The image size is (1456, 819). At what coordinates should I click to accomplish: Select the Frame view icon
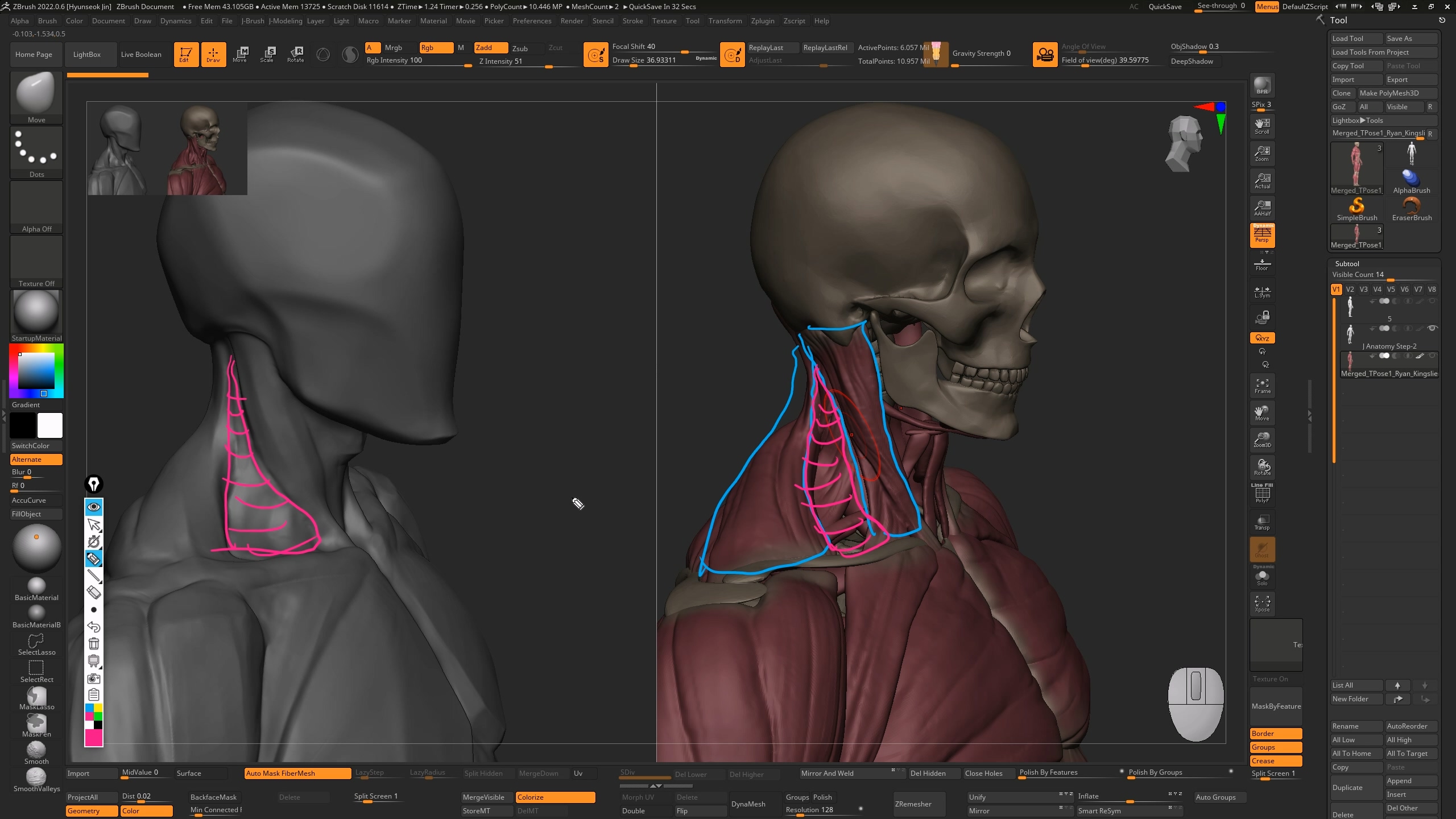click(1262, 385)
